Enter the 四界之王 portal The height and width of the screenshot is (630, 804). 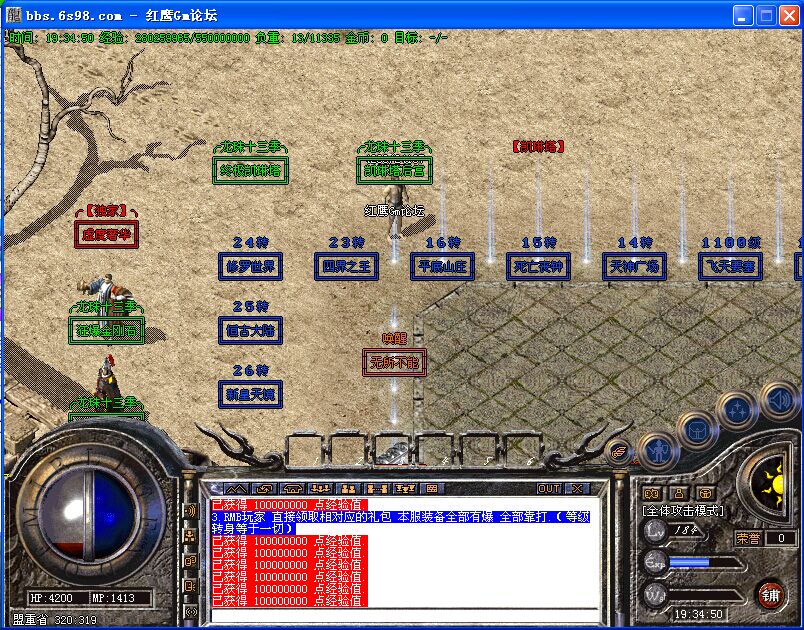coord(346,267)
